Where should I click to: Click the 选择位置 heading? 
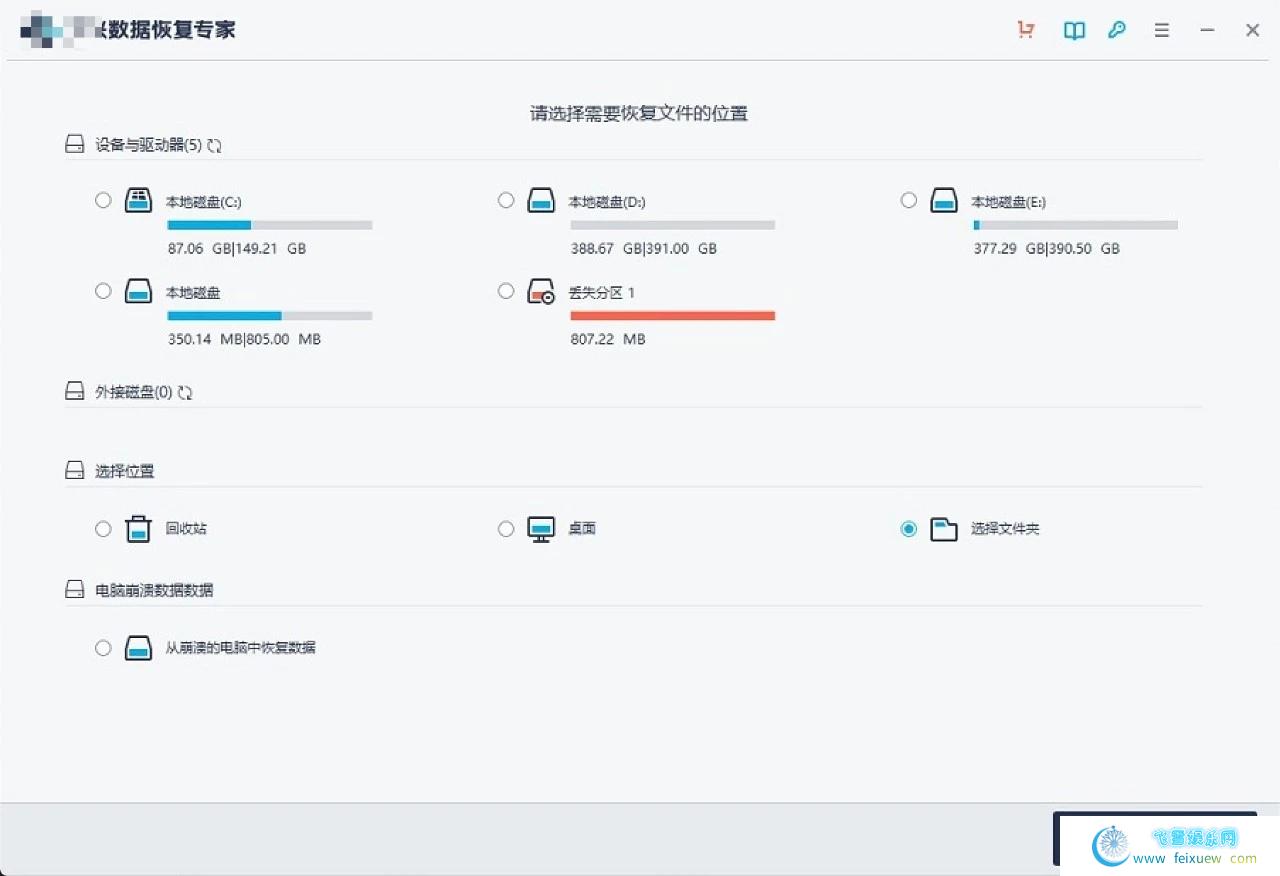point(125,471)
